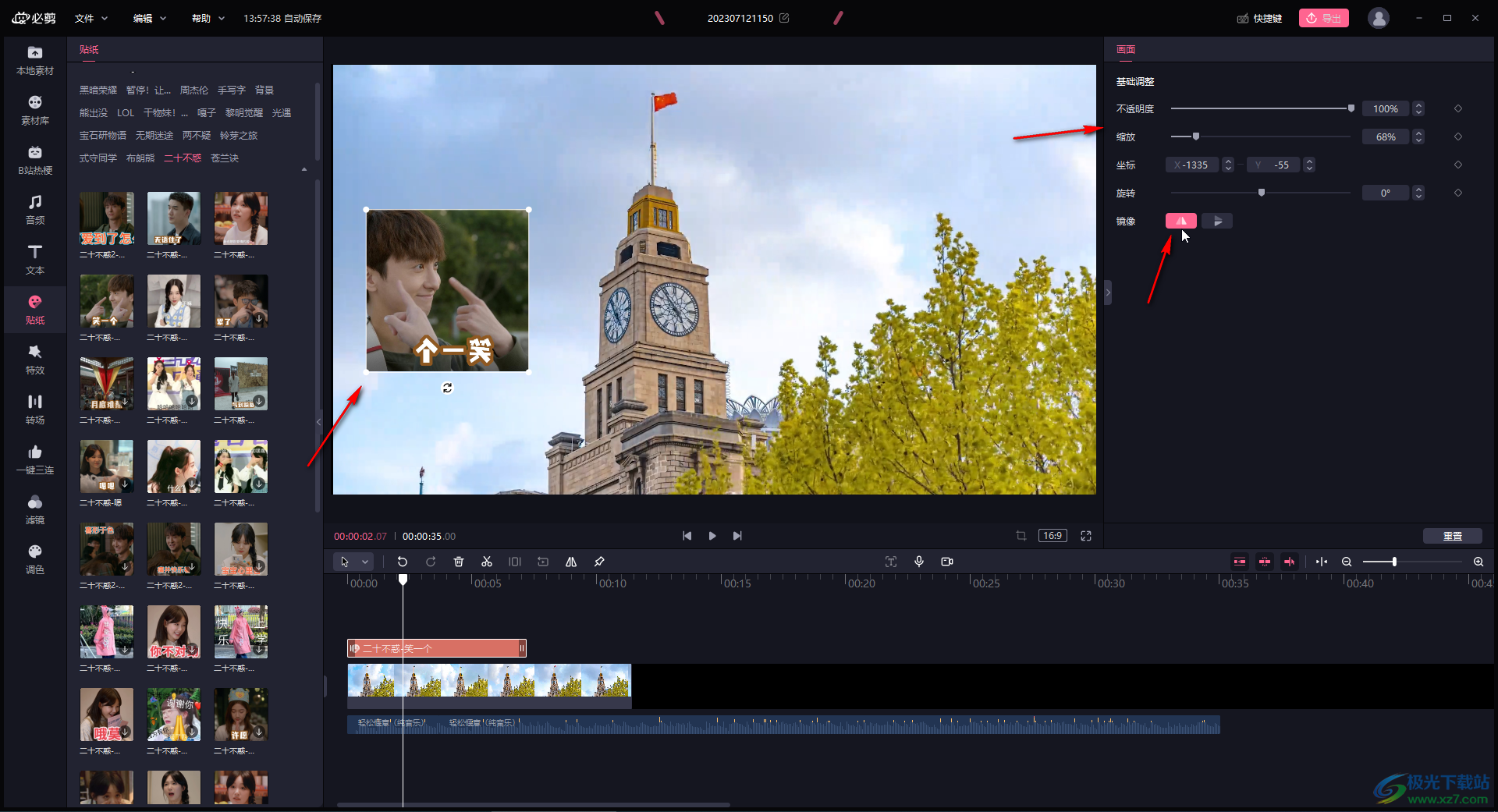Toggle the timeline preview axis

point(1290,562)
